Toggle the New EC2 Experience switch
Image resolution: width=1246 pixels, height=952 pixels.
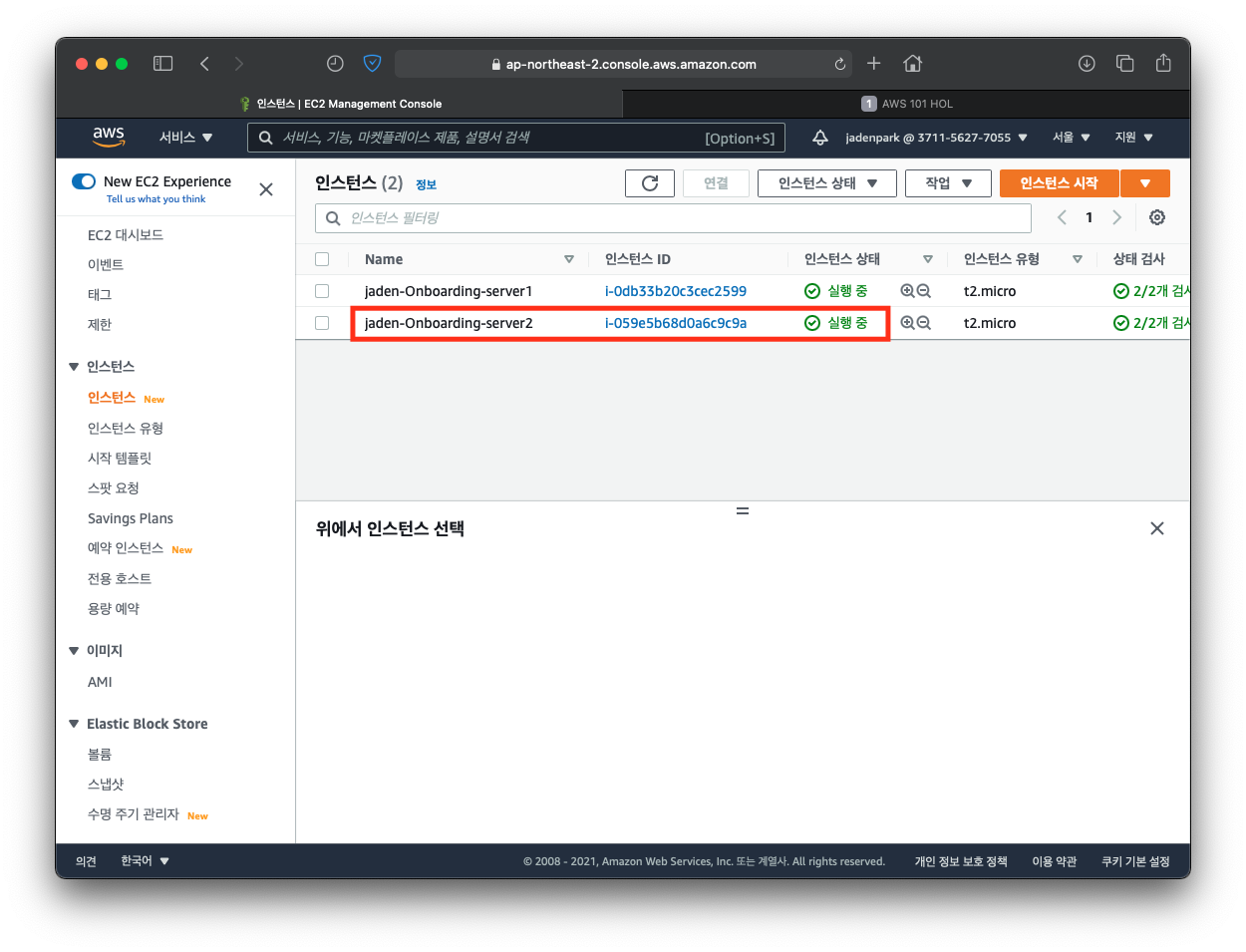[x=84, y=181]
